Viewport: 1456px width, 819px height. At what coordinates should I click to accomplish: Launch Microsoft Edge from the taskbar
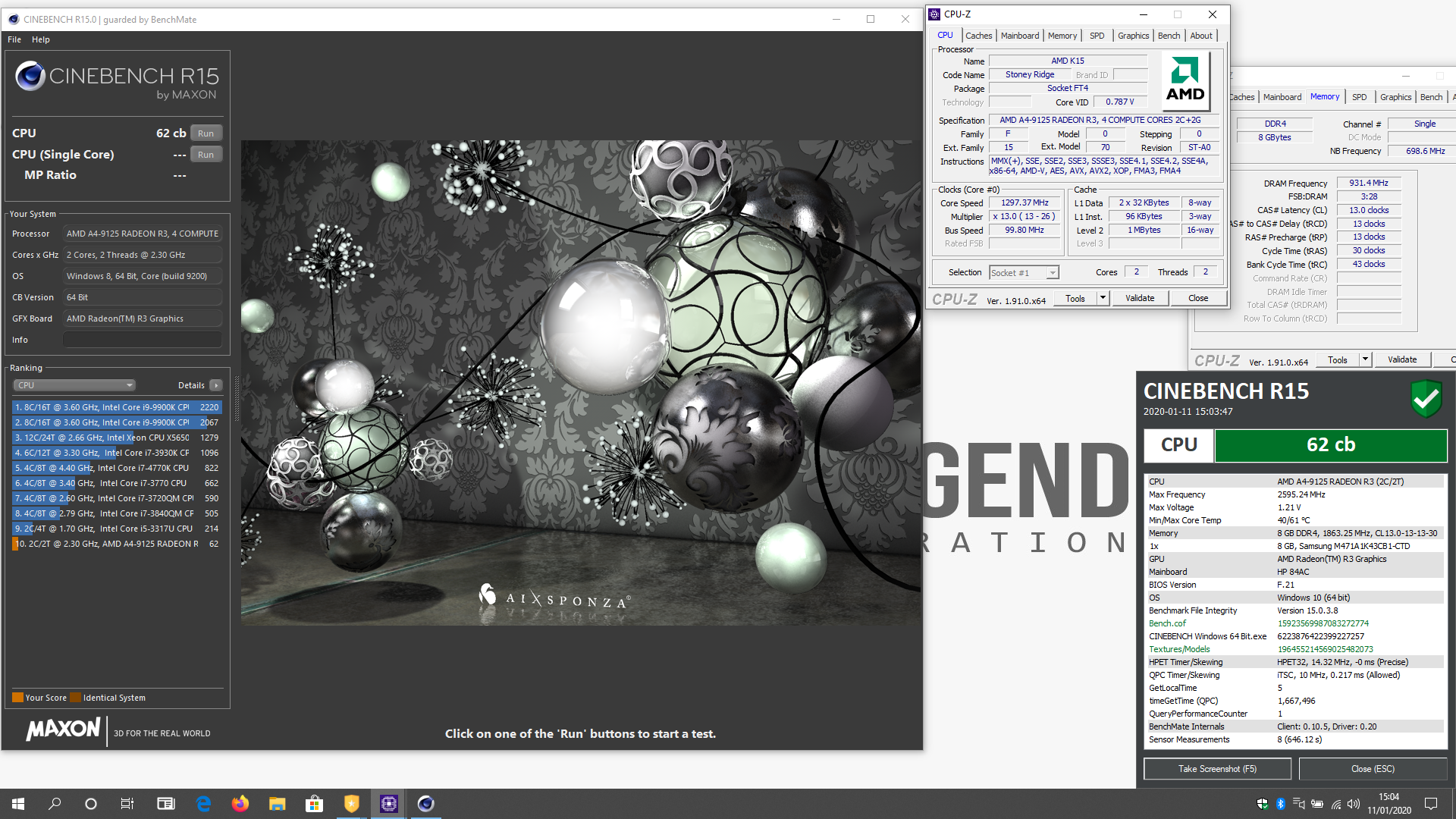(x=203, y=804)
